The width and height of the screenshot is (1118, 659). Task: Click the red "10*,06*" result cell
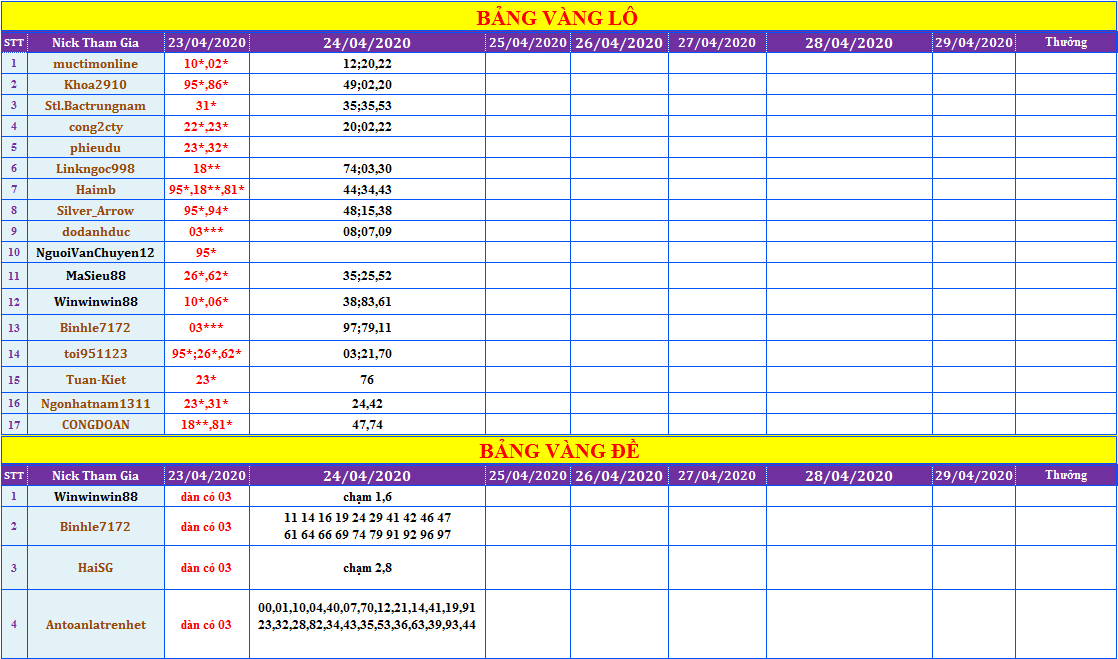click(207, 302)
